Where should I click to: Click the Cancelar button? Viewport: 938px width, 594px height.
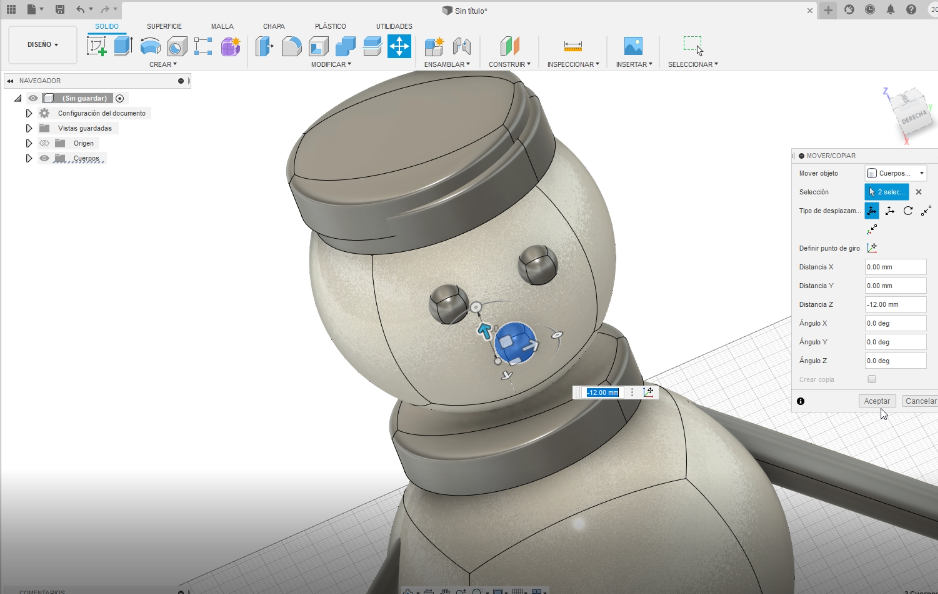click(x=920, y=401)
